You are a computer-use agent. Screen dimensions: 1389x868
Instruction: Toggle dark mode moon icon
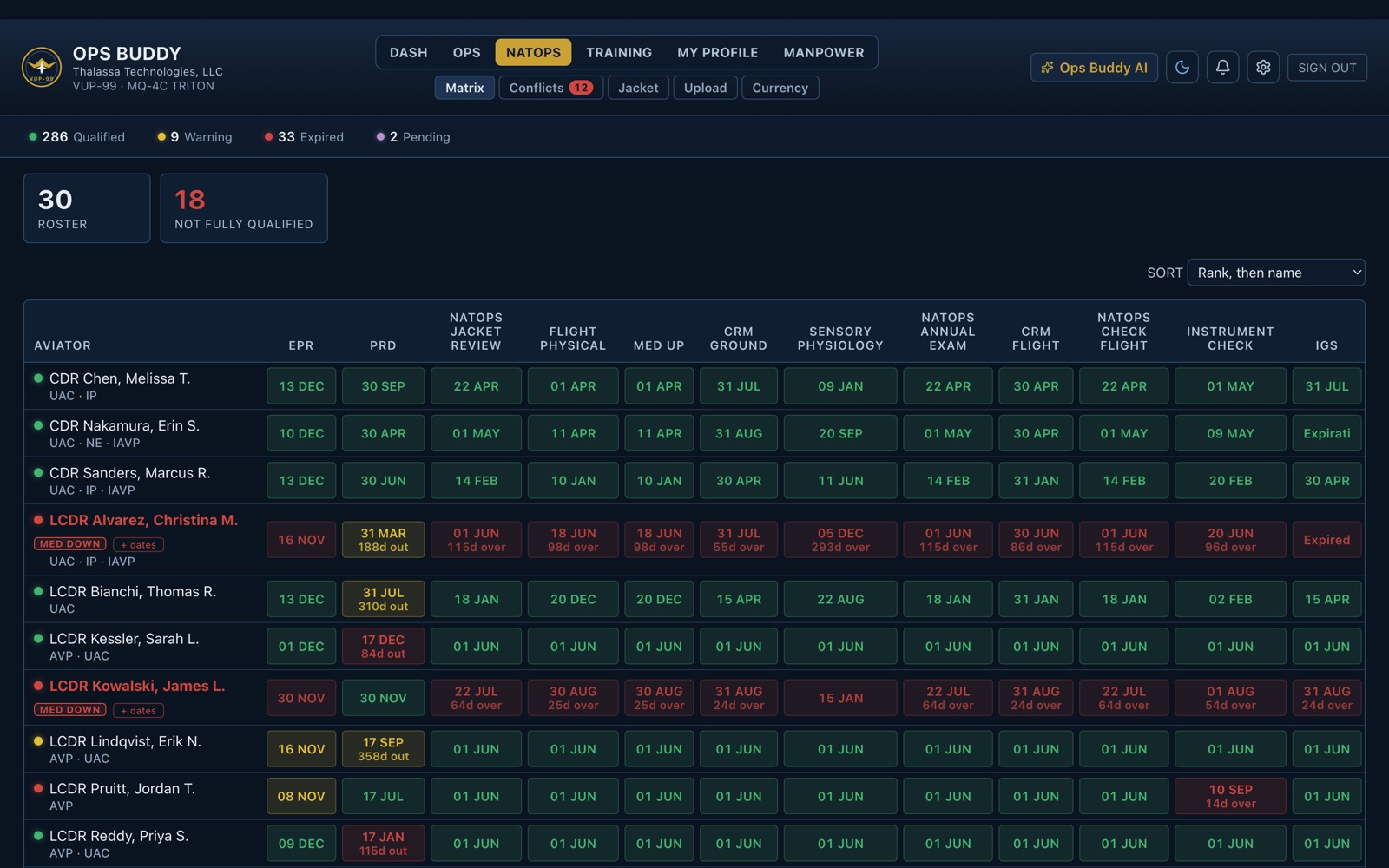[x=1182, y=68]
